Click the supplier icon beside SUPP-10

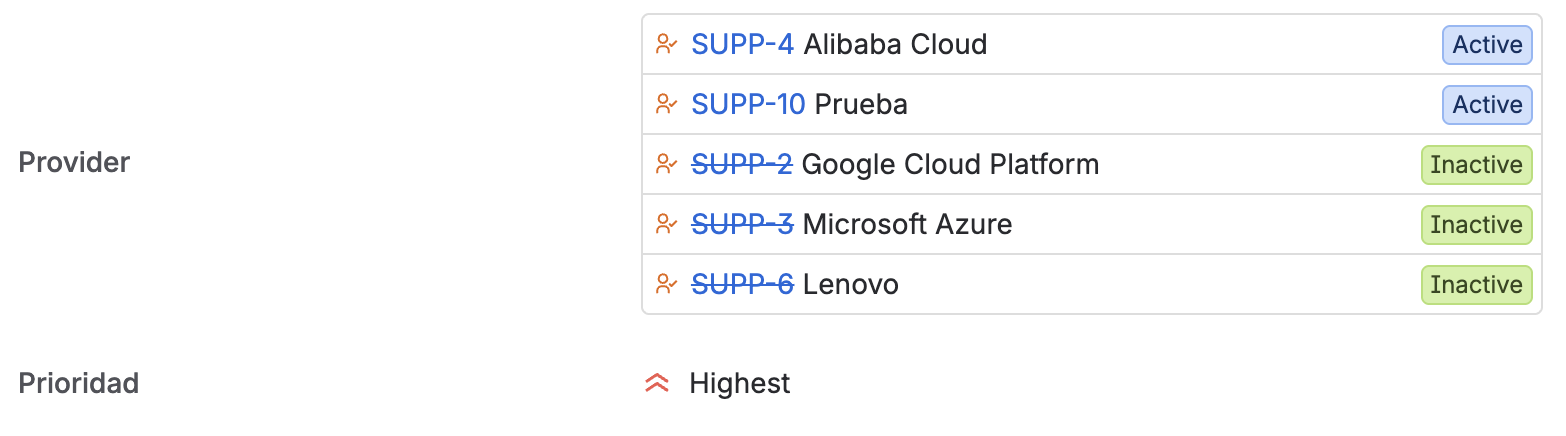[666, 104]
